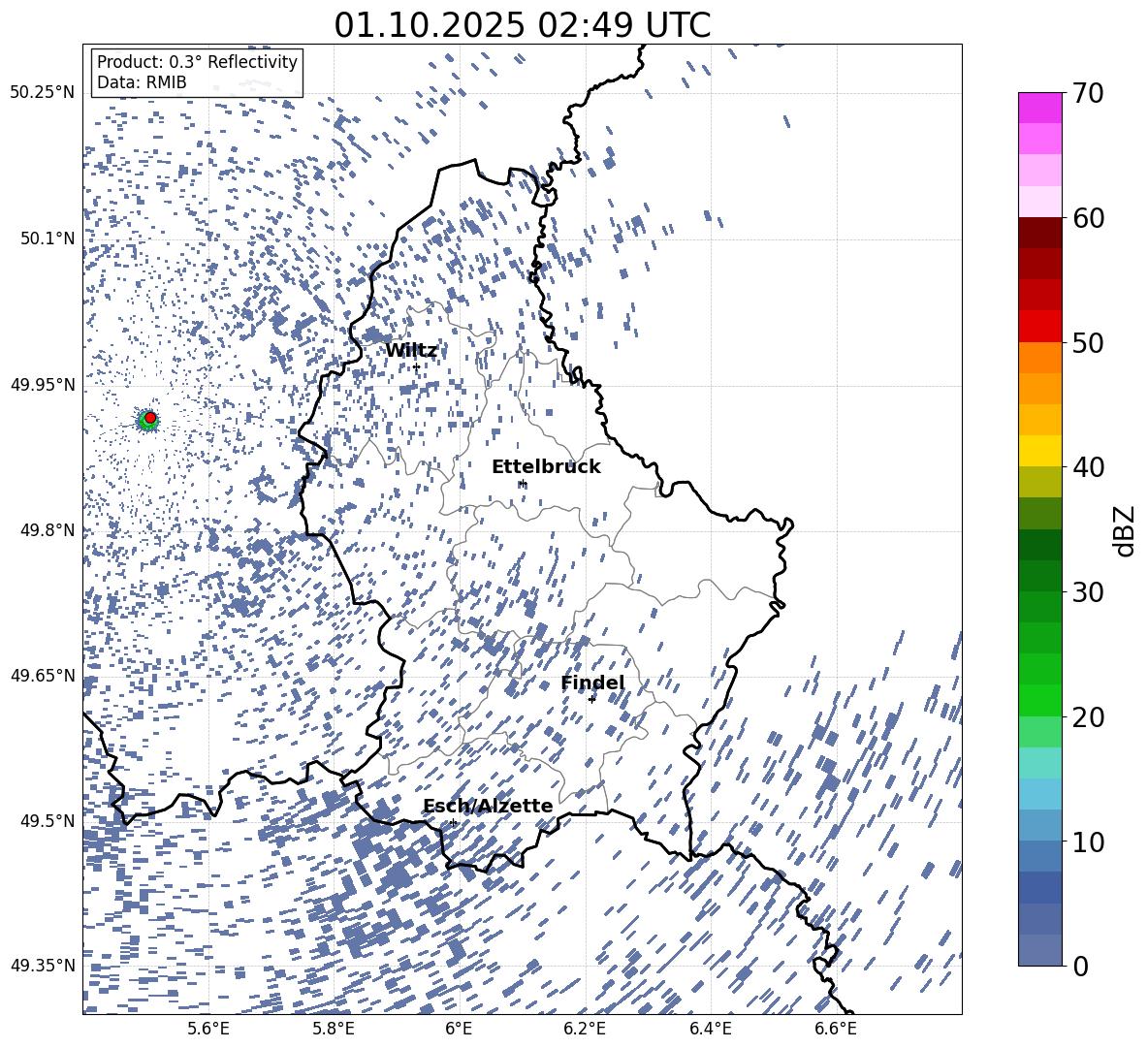Click the Product: 0.3° Reflectivity text
The height and width of the screenshot is (1048, 1148).
[197, 62]
